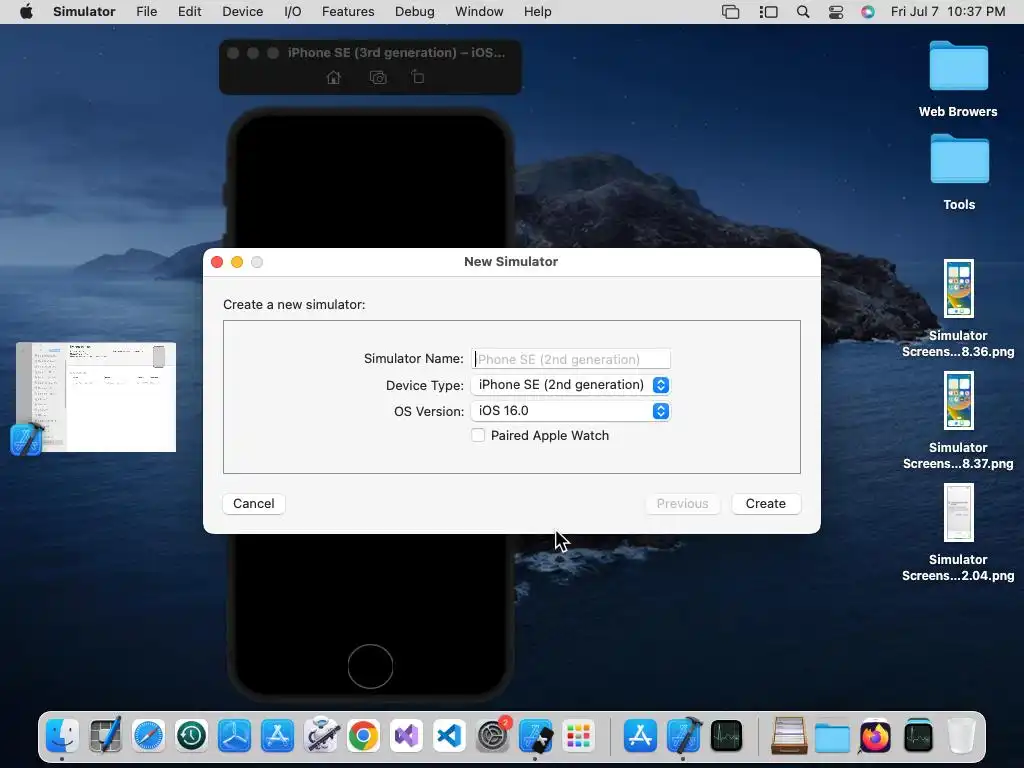Click the Cancel button

253,504
